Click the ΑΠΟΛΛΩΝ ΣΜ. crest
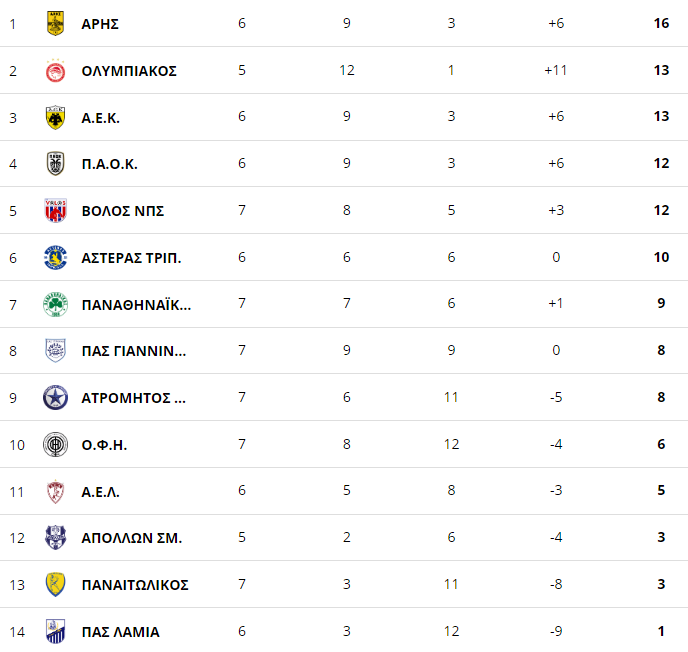This screenshot has height=652, width=688. [55, 537]
